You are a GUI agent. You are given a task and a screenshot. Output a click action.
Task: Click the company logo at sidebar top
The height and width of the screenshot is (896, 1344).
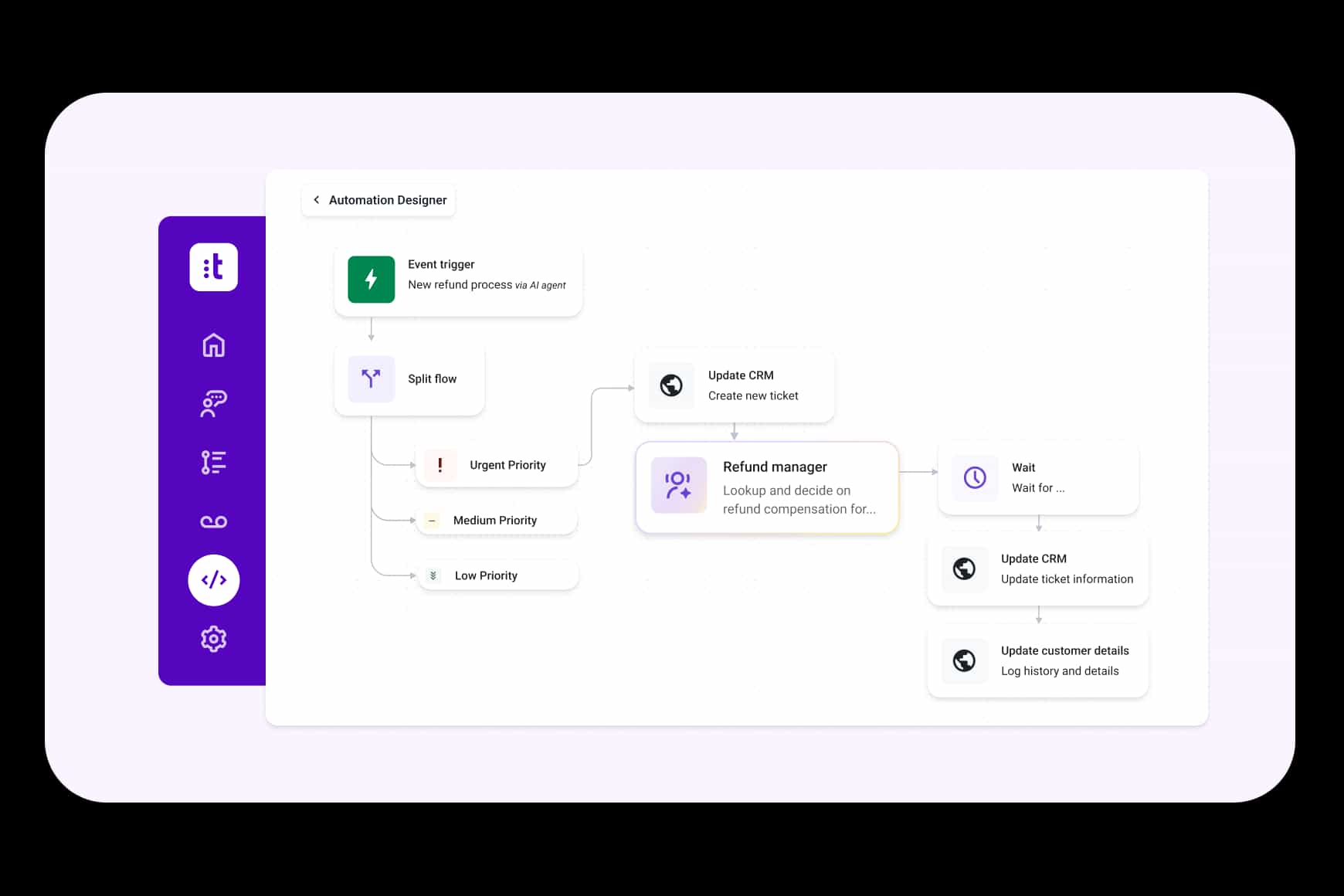click(213, 267)
